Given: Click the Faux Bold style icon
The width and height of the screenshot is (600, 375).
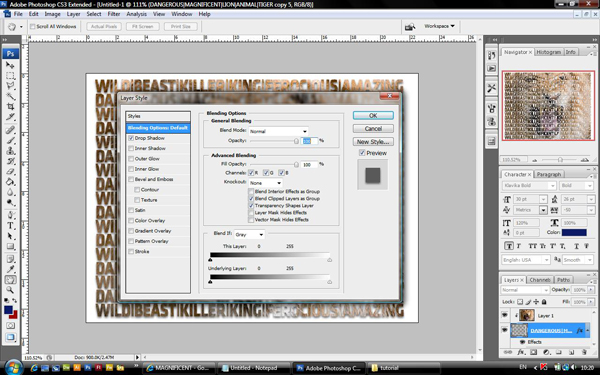Looking at the screenshot, I should [x=509, y=246].
